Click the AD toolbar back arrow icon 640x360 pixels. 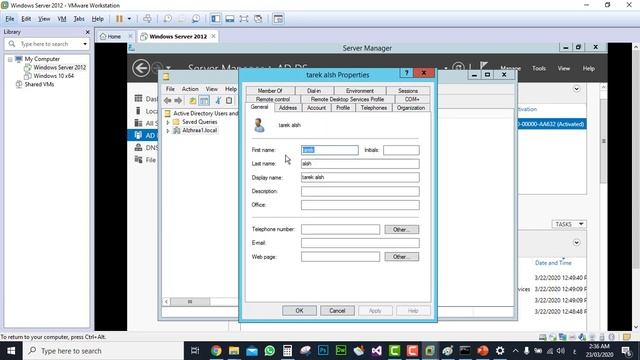(168, 100)
